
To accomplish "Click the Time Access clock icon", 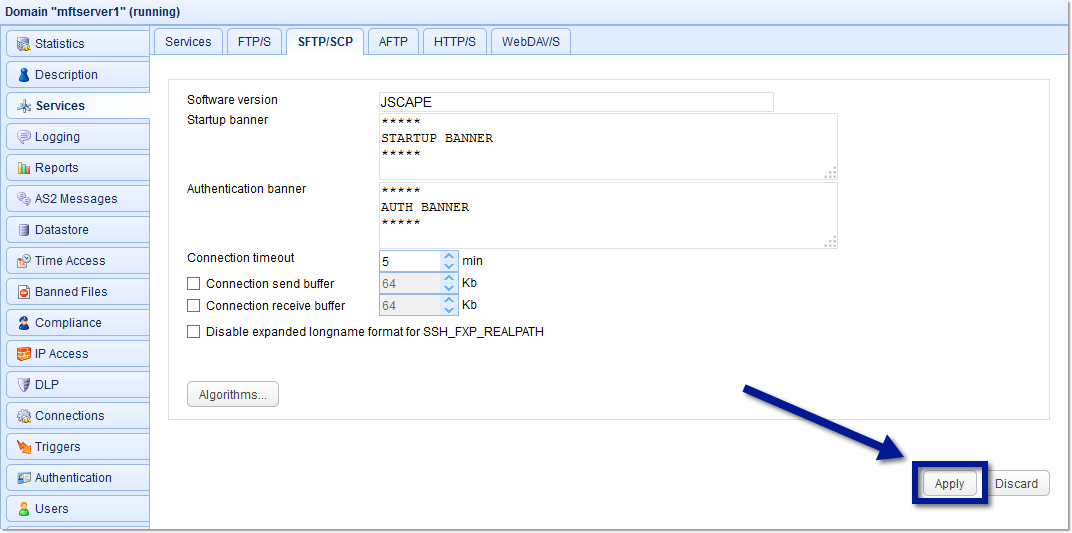I will (x=24, y=261).
